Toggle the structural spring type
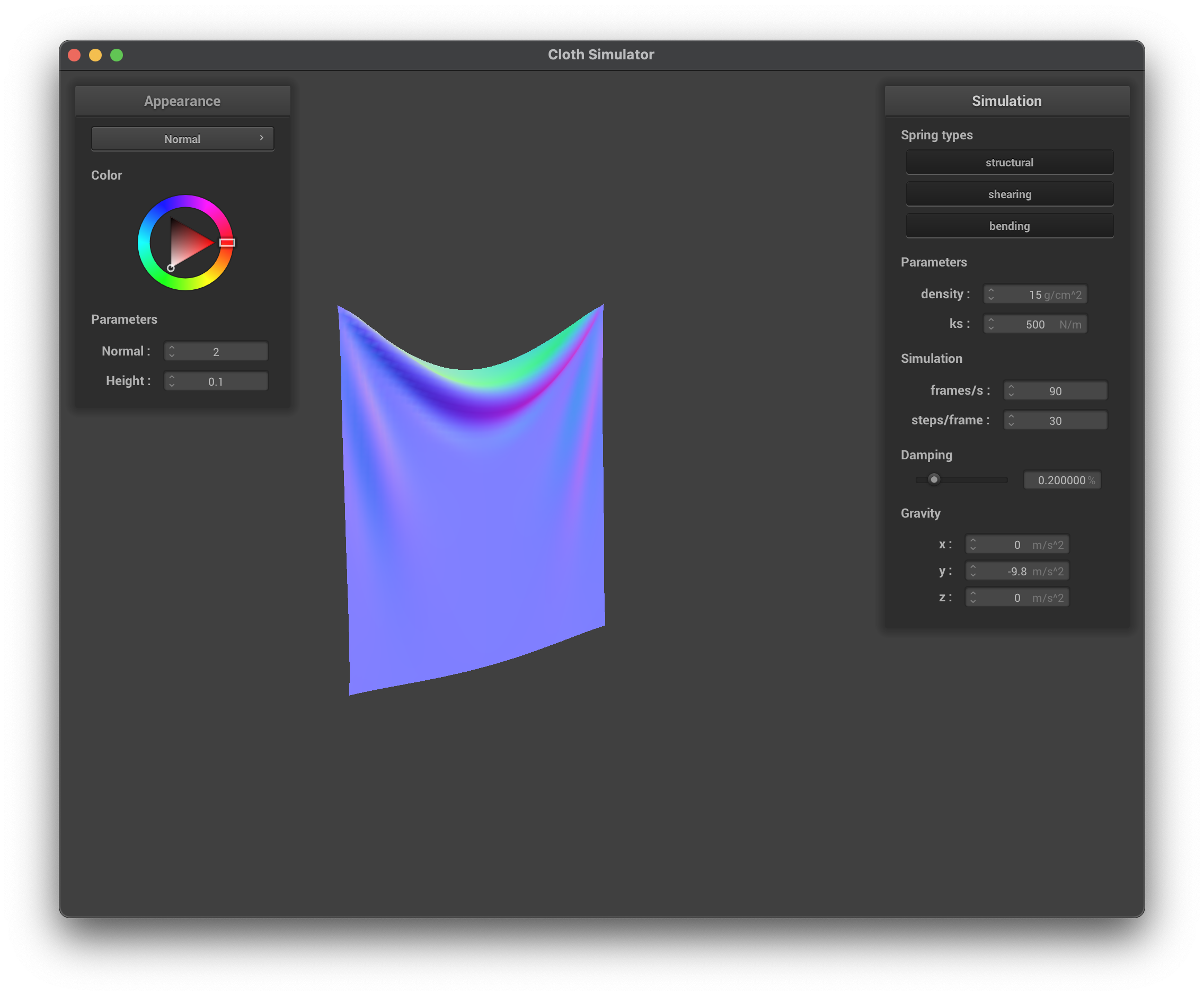 (x=1009, y=162)
